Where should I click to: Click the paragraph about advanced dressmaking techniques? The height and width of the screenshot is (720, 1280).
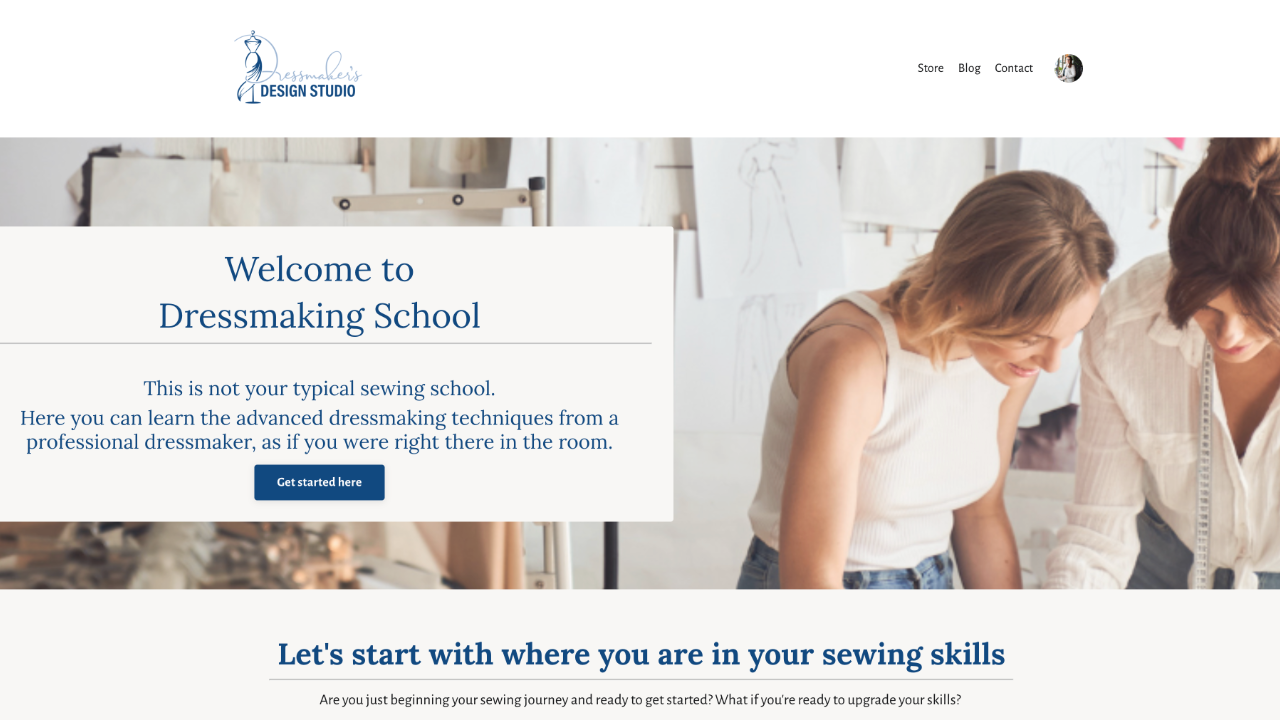click(x=319, y=430)
